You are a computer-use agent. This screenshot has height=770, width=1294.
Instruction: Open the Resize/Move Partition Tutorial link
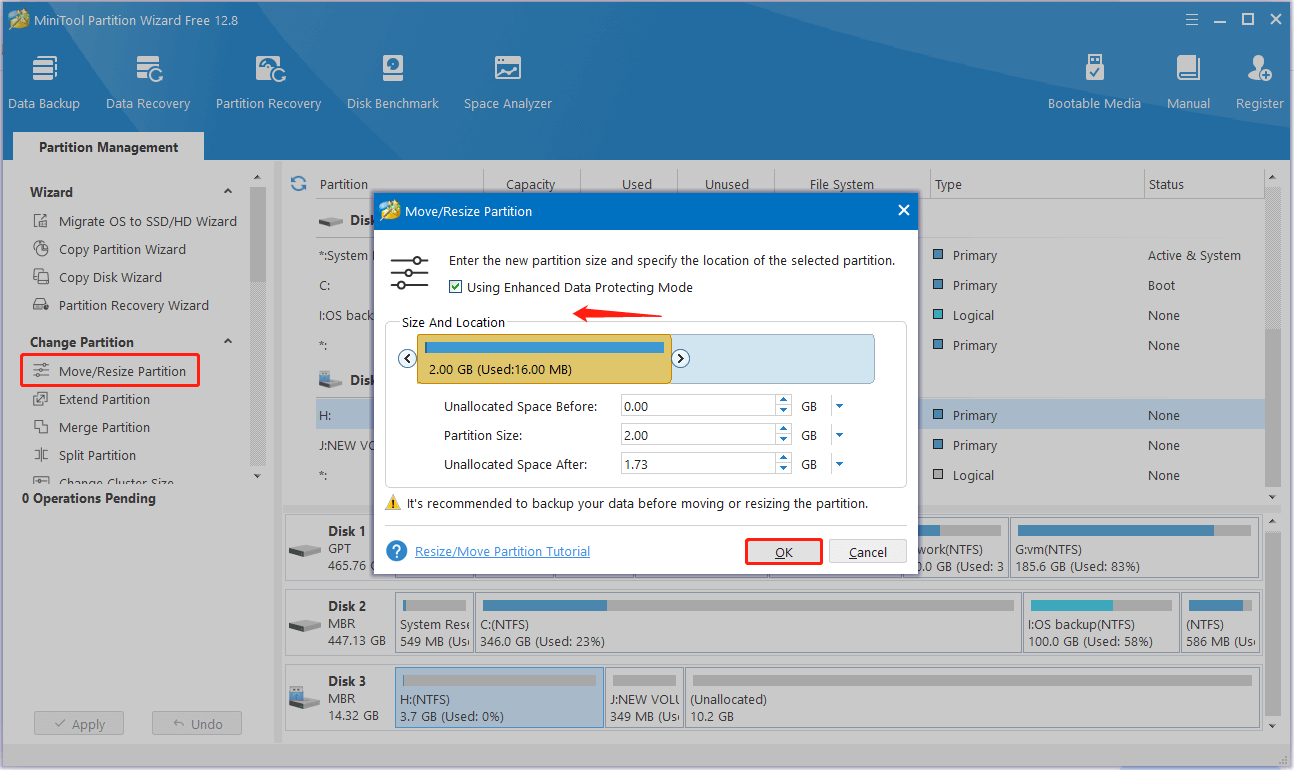[502, 551]
